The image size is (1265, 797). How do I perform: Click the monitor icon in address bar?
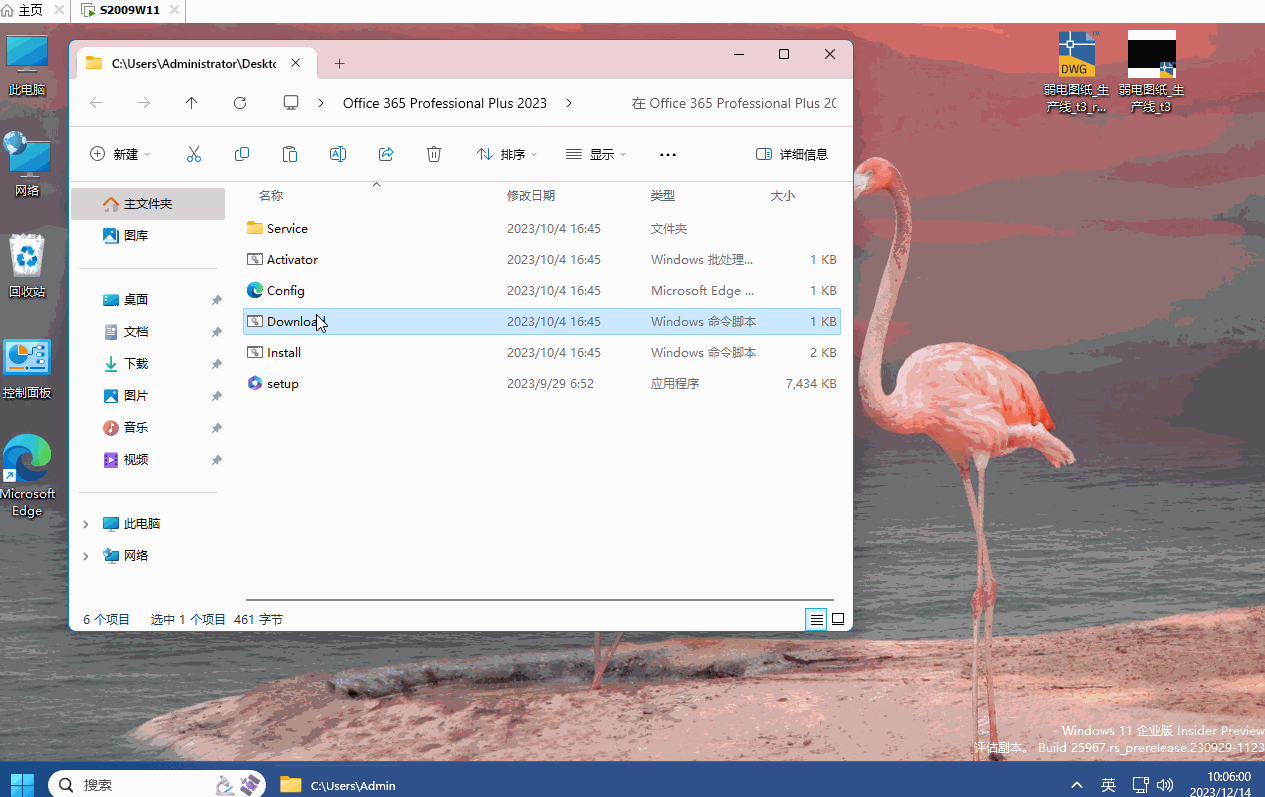point(291,103)
